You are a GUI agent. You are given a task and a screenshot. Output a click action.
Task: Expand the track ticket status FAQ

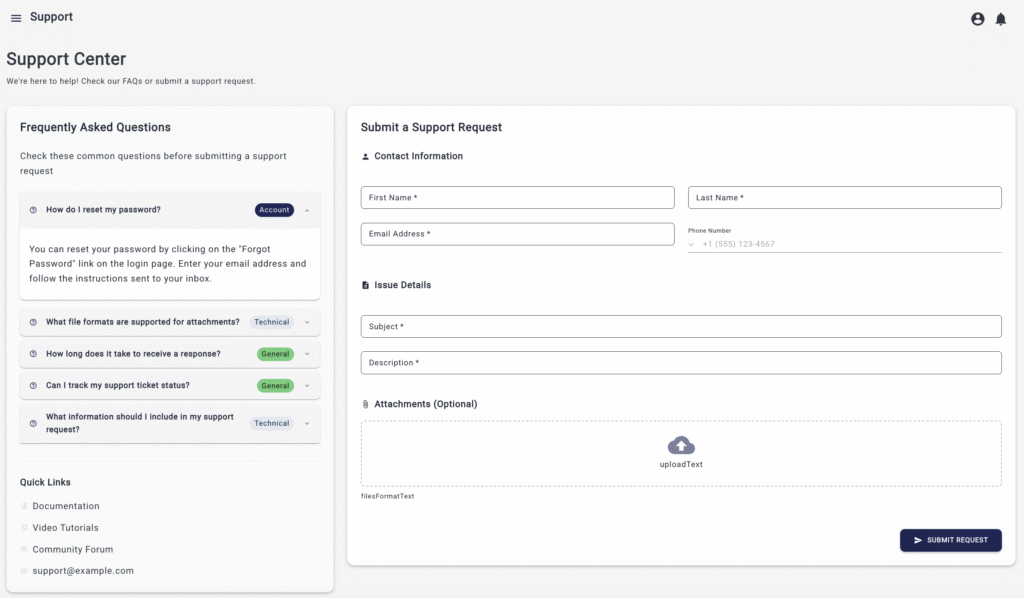[x=307, y=385]
